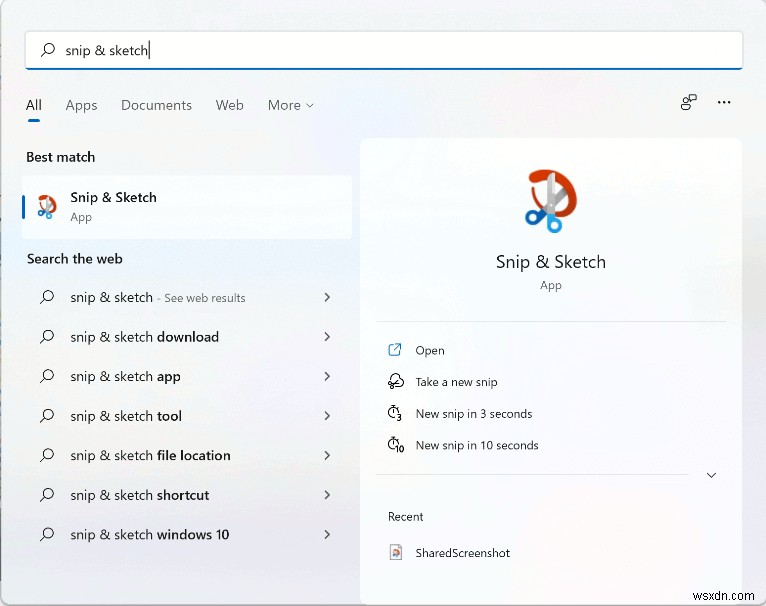
Task: Click search icon beside 'snip & sketch shortcut'
Action: (47, 495)
